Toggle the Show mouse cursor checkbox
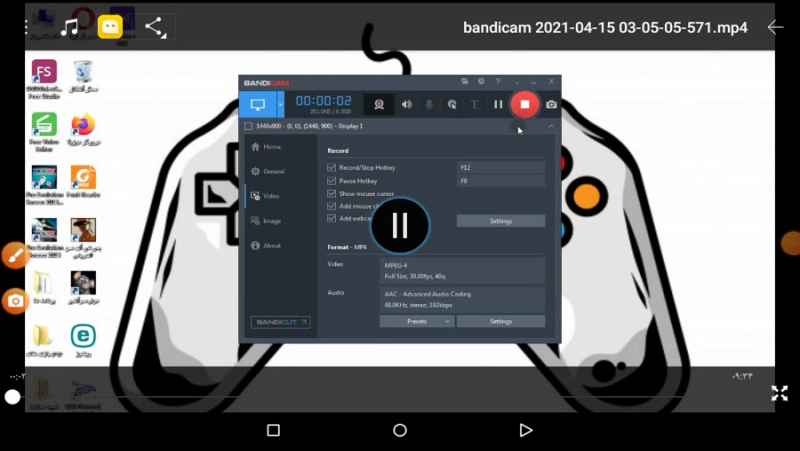This screenshot has height=451, width=800. click(x=332, y=193)
